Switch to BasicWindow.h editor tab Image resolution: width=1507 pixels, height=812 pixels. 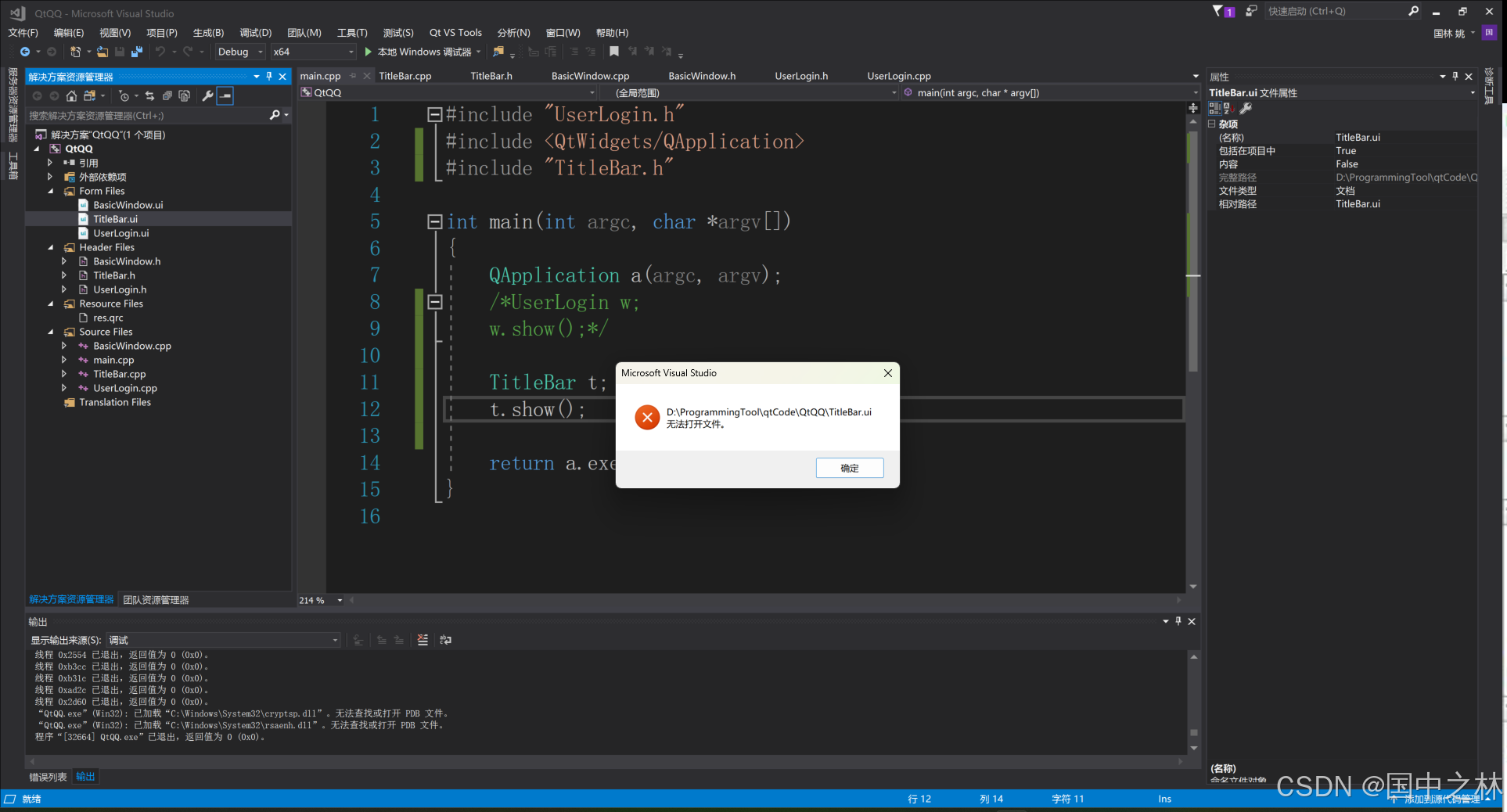click(x=702, y=76)
